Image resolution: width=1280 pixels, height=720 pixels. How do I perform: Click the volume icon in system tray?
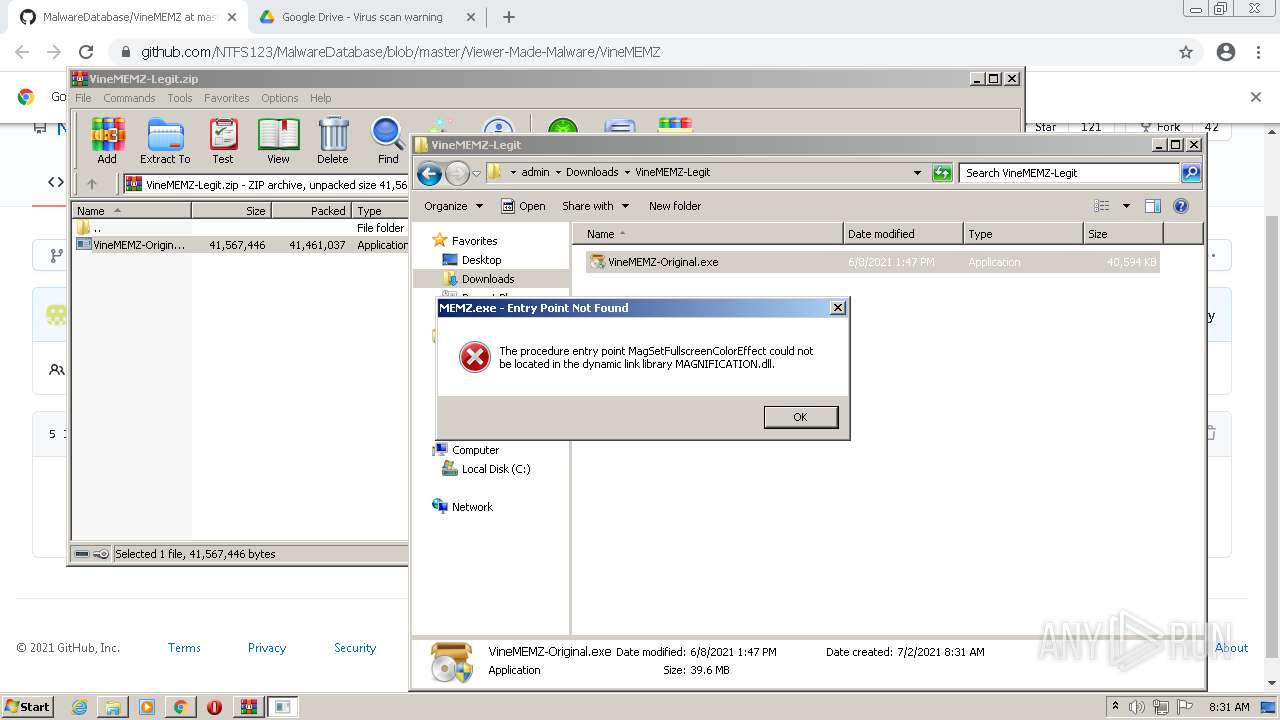pos(1137,707)
